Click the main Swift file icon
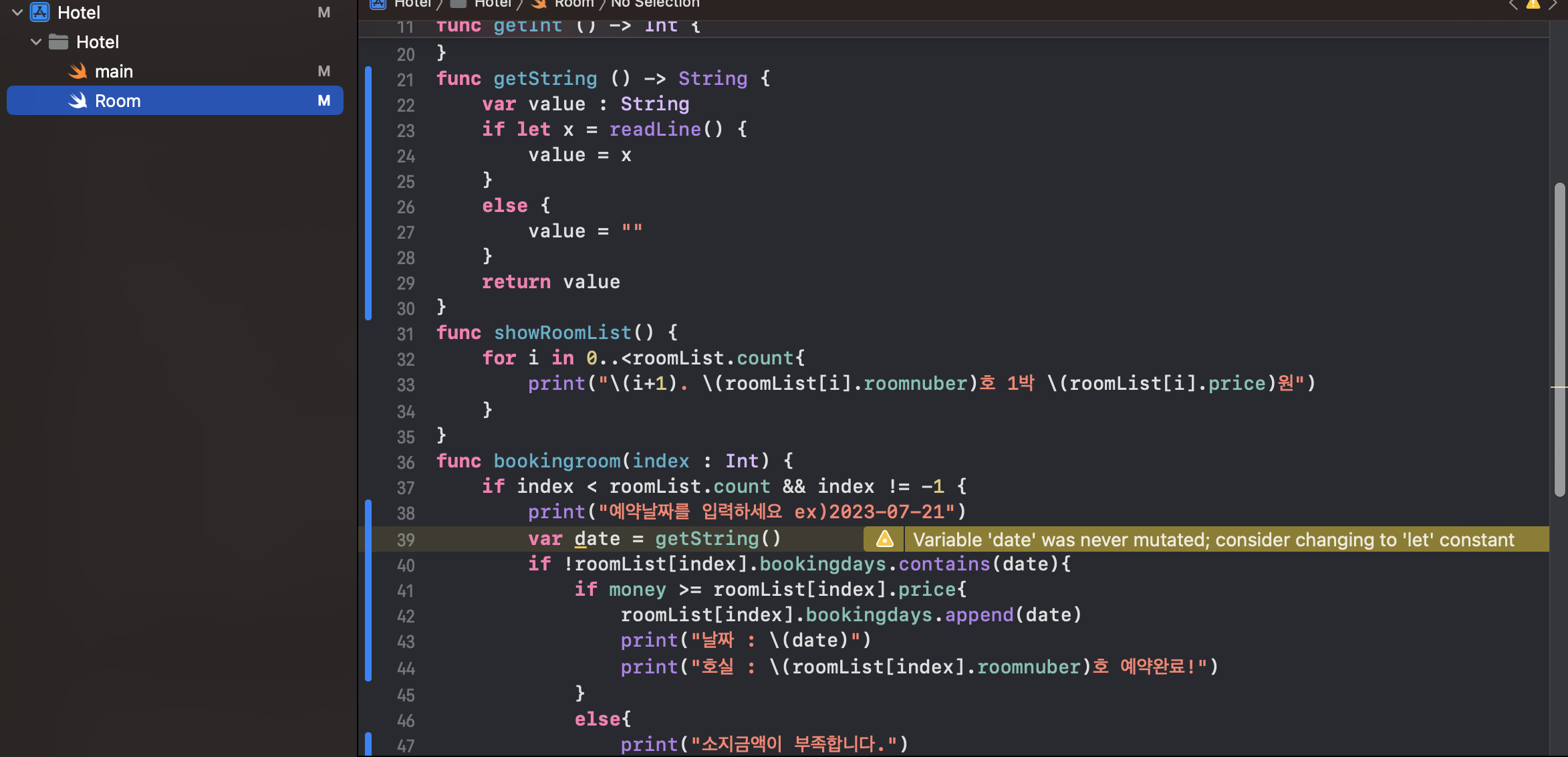Image resolution: width=1568 pixels, height=757 pixels. tap(78, 71)
